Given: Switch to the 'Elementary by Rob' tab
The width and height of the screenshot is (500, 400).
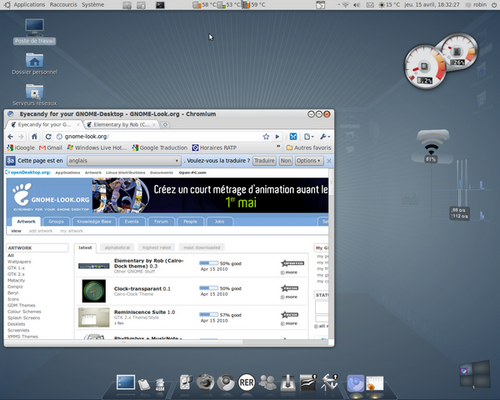Looking at the screenshot, I should tap(121, 125).
